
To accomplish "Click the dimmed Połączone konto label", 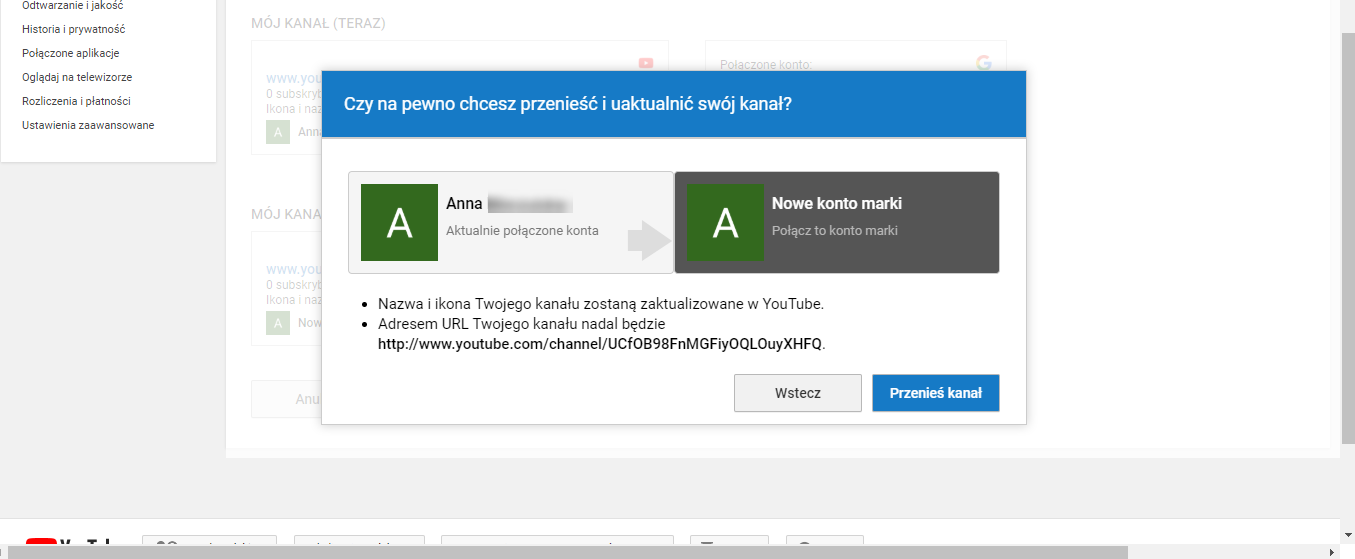I will pyautogui.click(x=766, y=65).
